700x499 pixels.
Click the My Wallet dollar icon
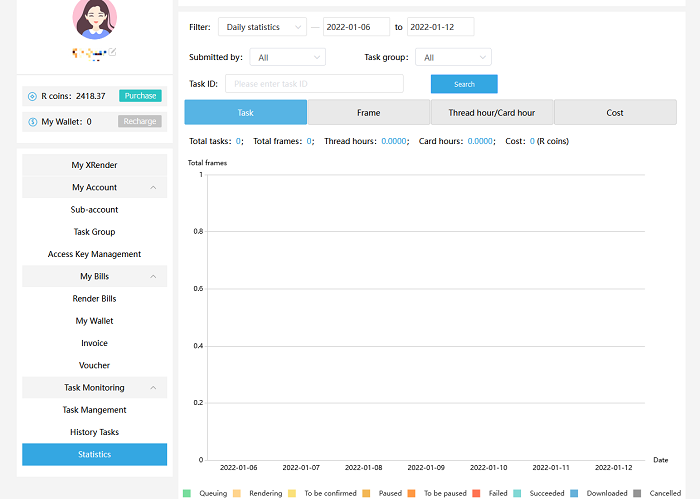tap(32, 122)
